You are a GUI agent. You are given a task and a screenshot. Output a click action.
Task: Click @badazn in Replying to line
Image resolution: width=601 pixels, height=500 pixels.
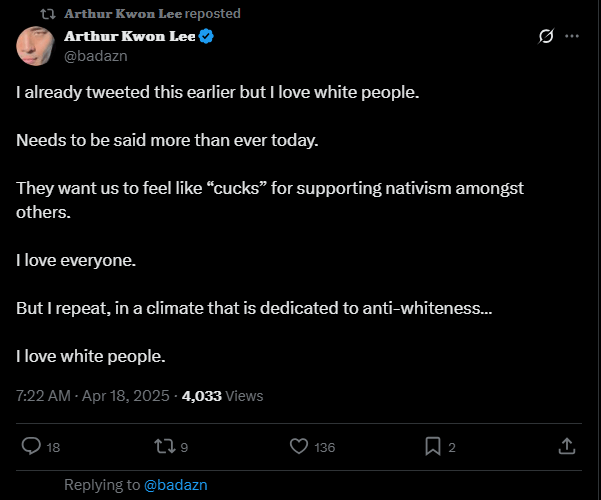175,485
